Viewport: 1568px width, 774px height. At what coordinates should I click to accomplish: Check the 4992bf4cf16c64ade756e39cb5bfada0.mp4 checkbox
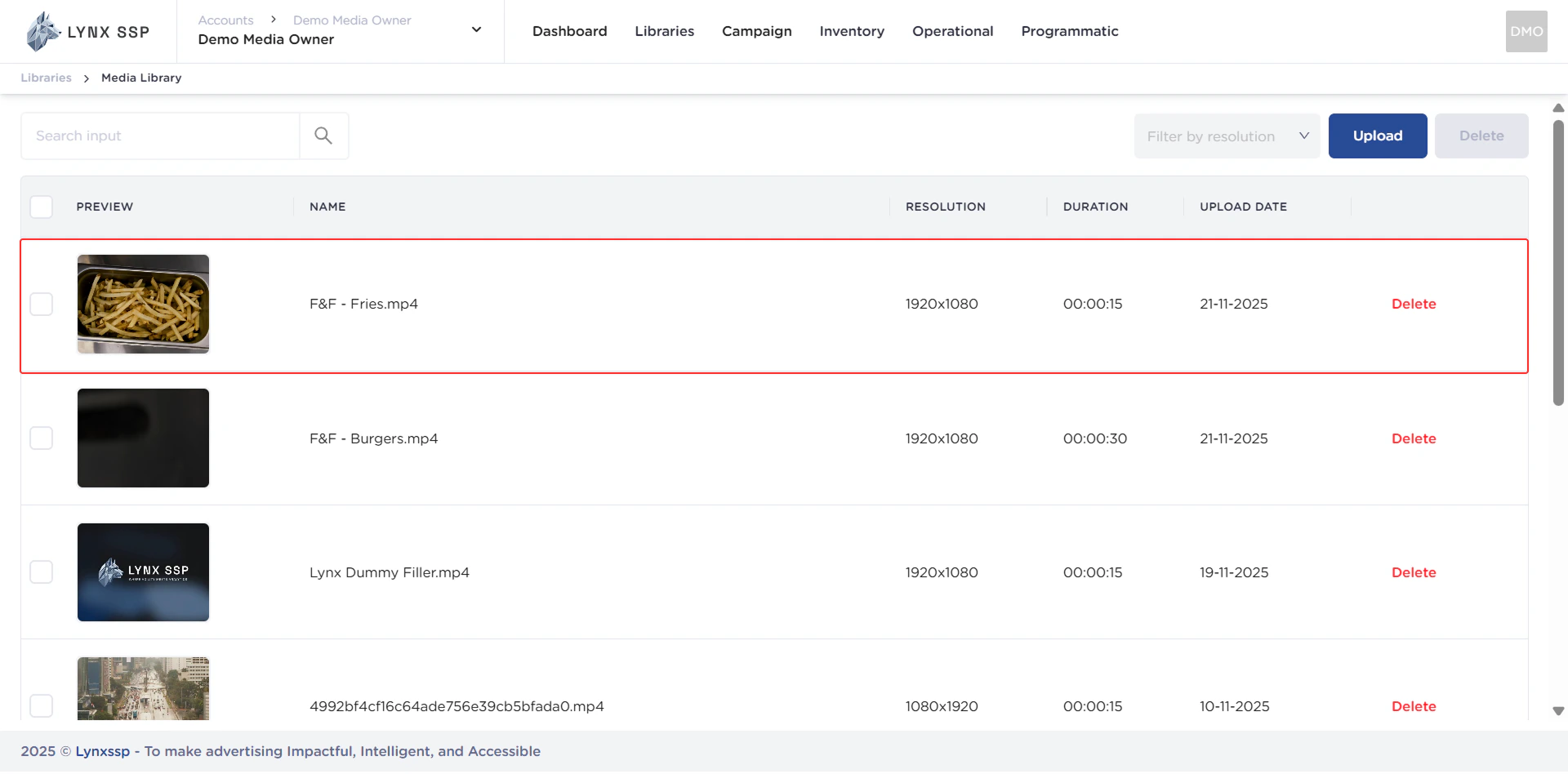[42, 705]
